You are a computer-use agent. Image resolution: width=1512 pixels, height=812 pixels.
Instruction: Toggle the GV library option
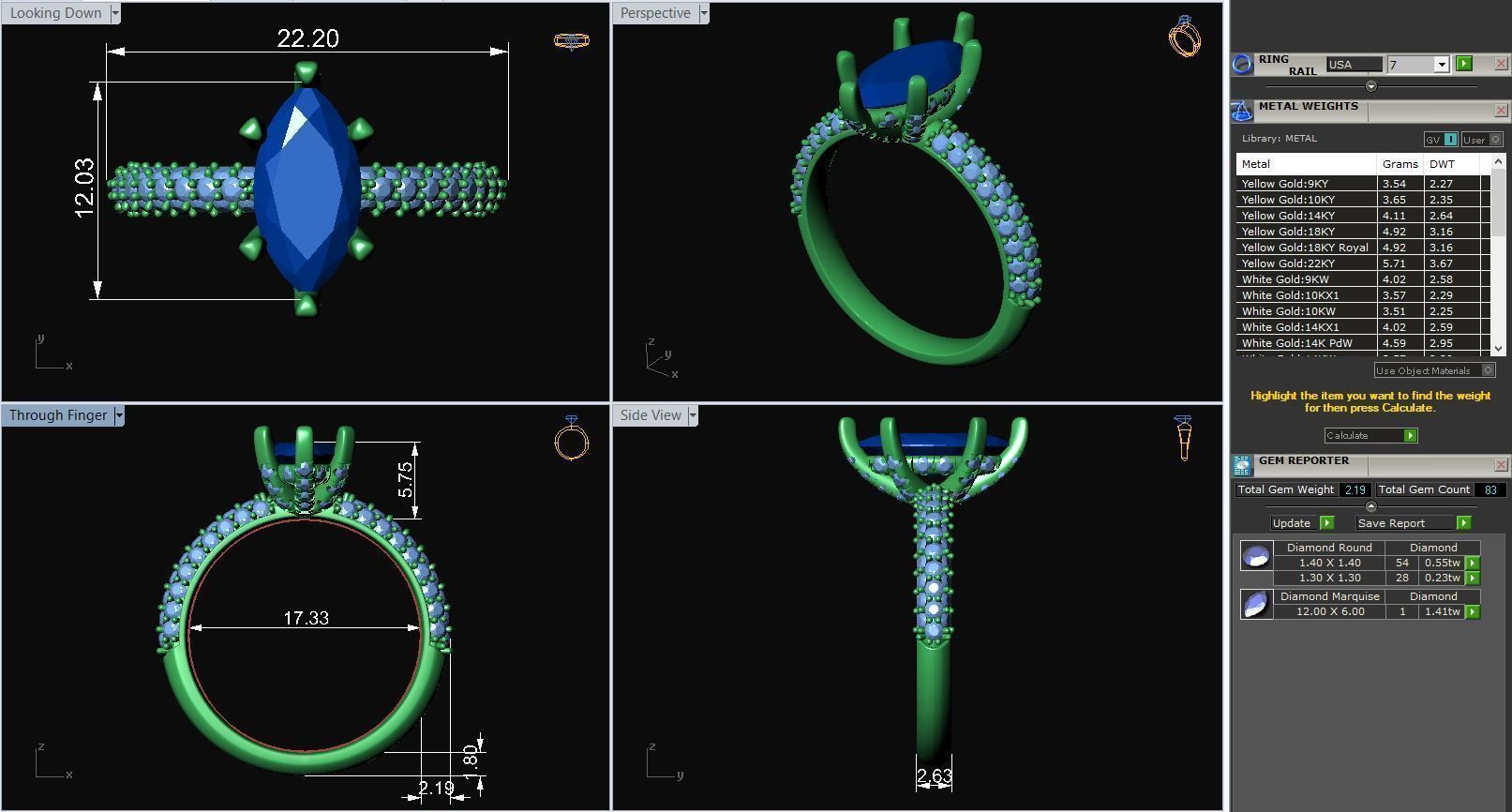point(1441,139)
